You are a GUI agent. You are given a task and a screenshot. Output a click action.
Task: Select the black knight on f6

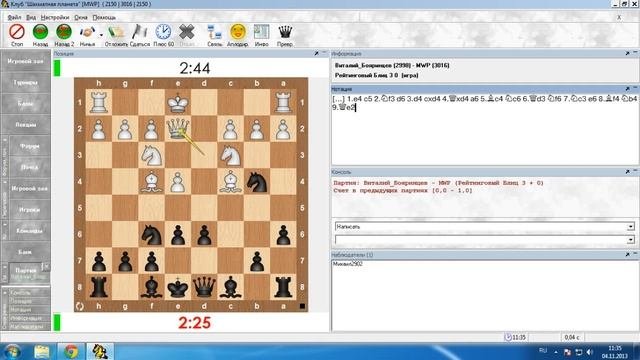tap(151, 234)
